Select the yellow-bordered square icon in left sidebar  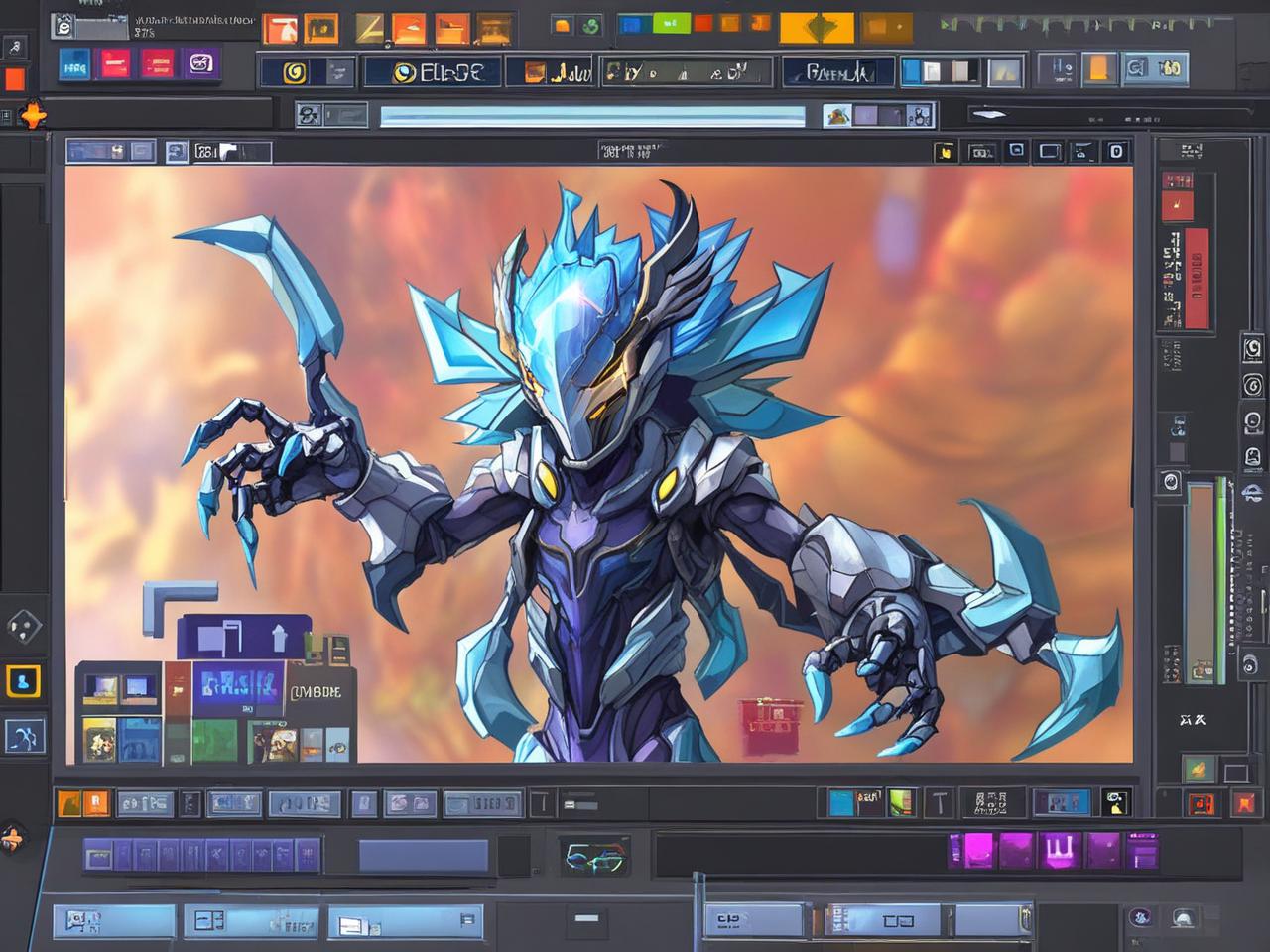(23, 681)
